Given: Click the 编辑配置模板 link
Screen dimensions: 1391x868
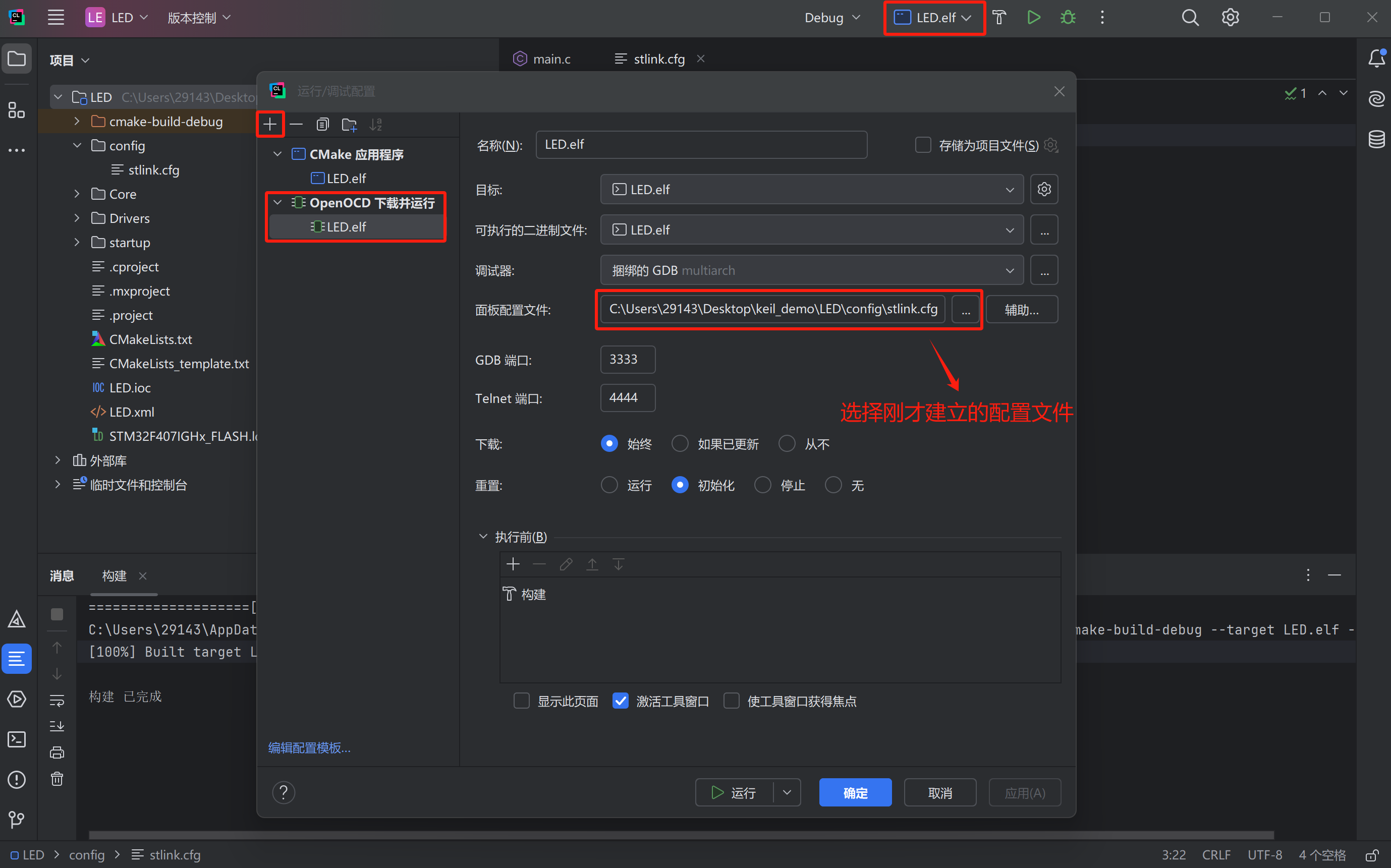Looking at the screenshot, I should (x=309, y=747).
